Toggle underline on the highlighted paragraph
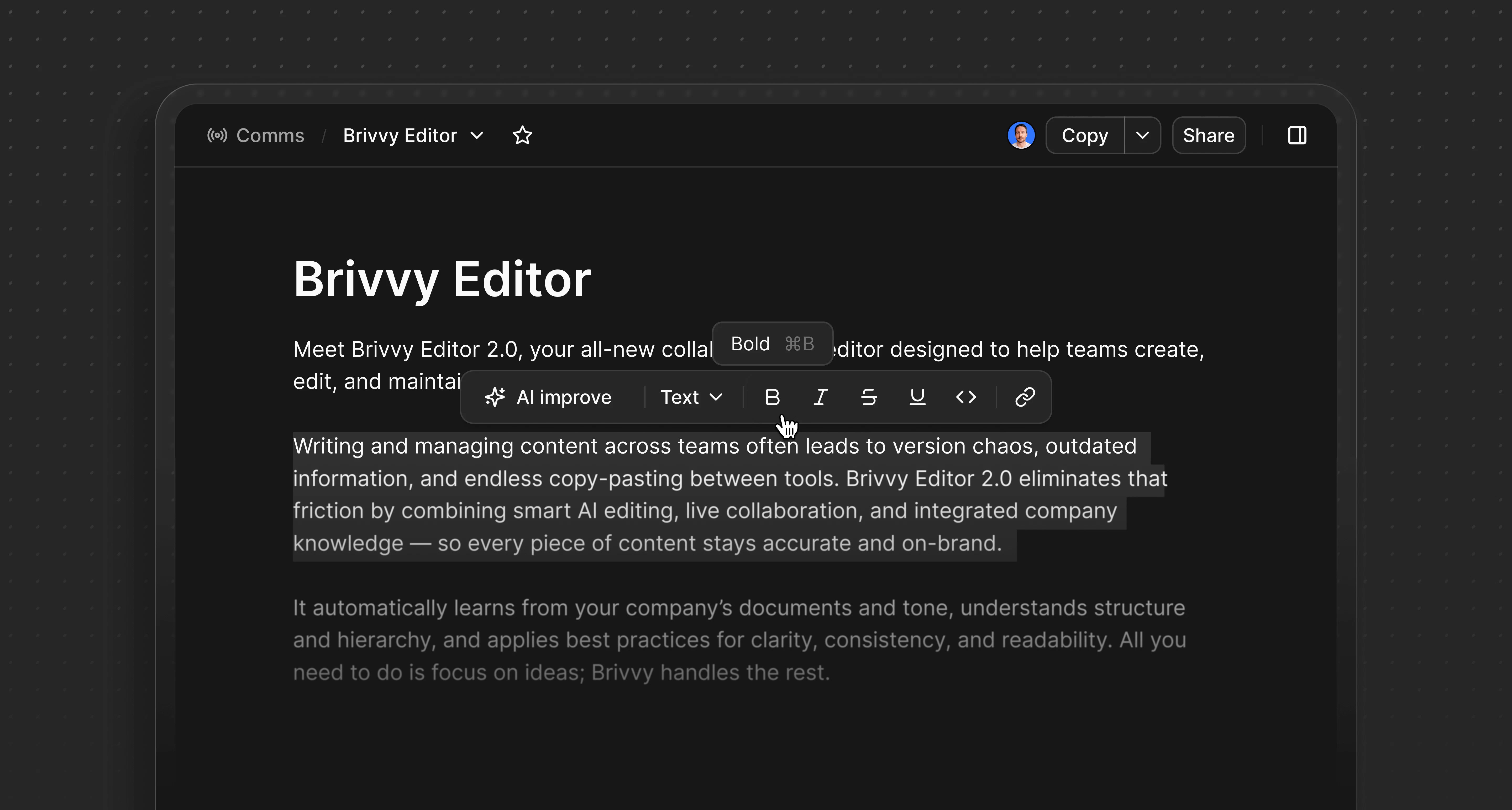Image resolution: width=1512 pixels, height=810 pixels. [917, 397]
